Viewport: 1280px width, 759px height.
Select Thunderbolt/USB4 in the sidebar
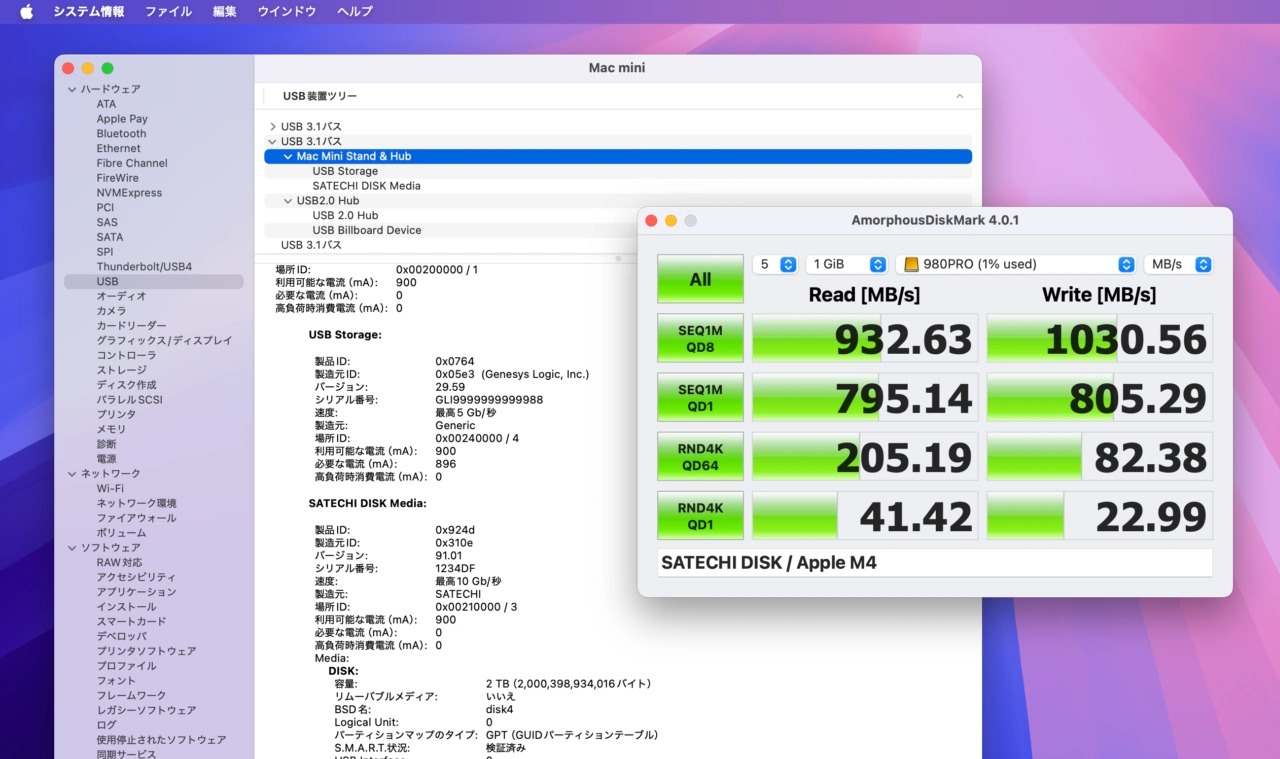click(144, 267)
